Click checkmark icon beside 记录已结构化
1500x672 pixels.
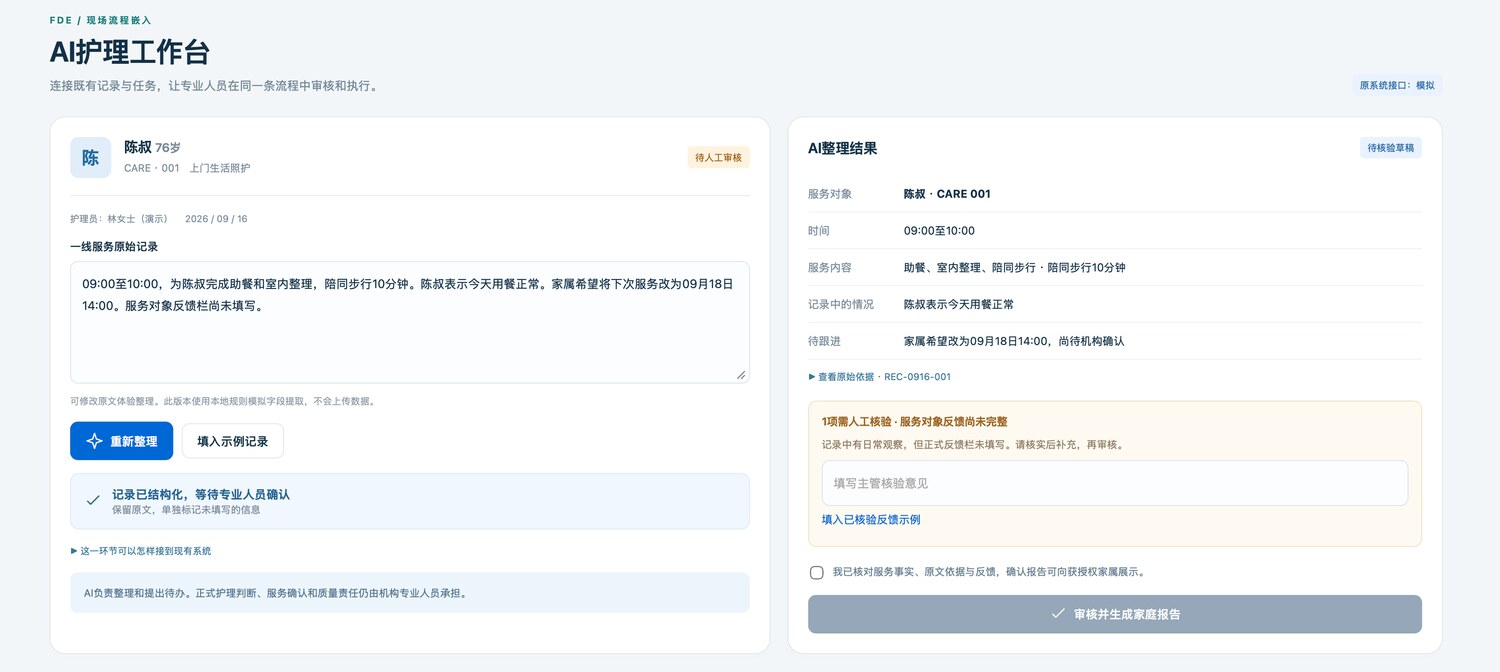(93, 500)
